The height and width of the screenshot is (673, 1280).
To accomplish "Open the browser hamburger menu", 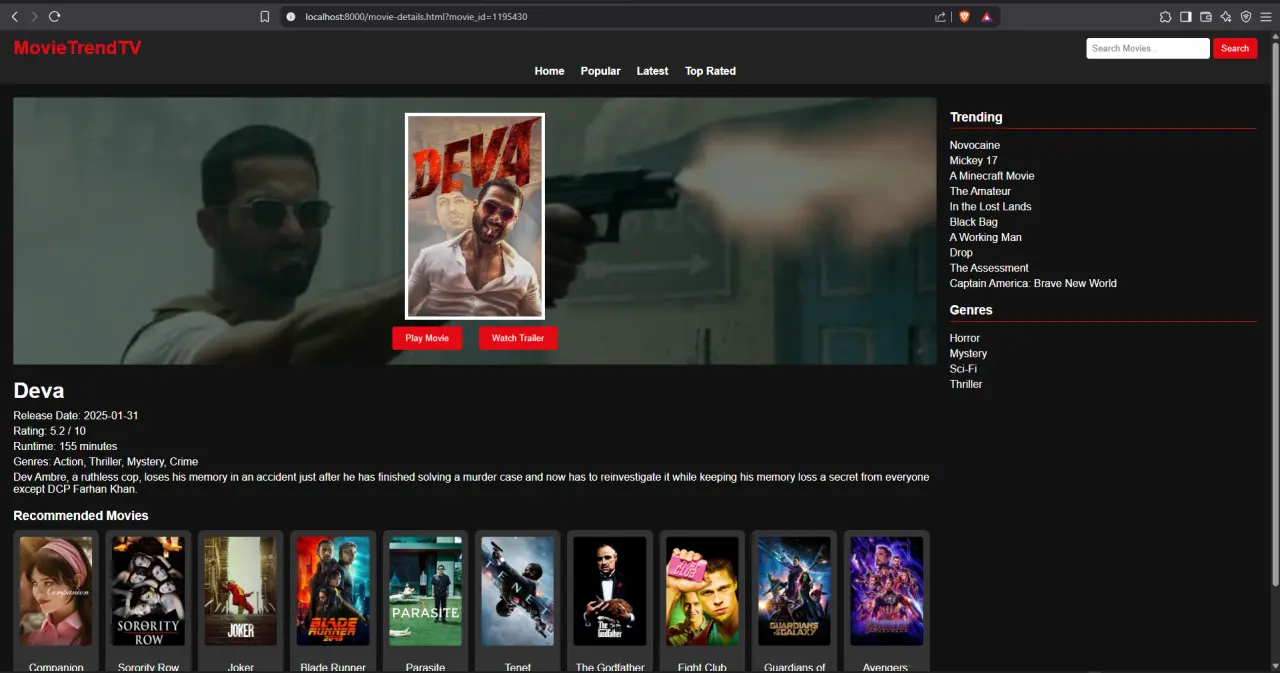I will pyautogui.click(x=1266, y=17).
